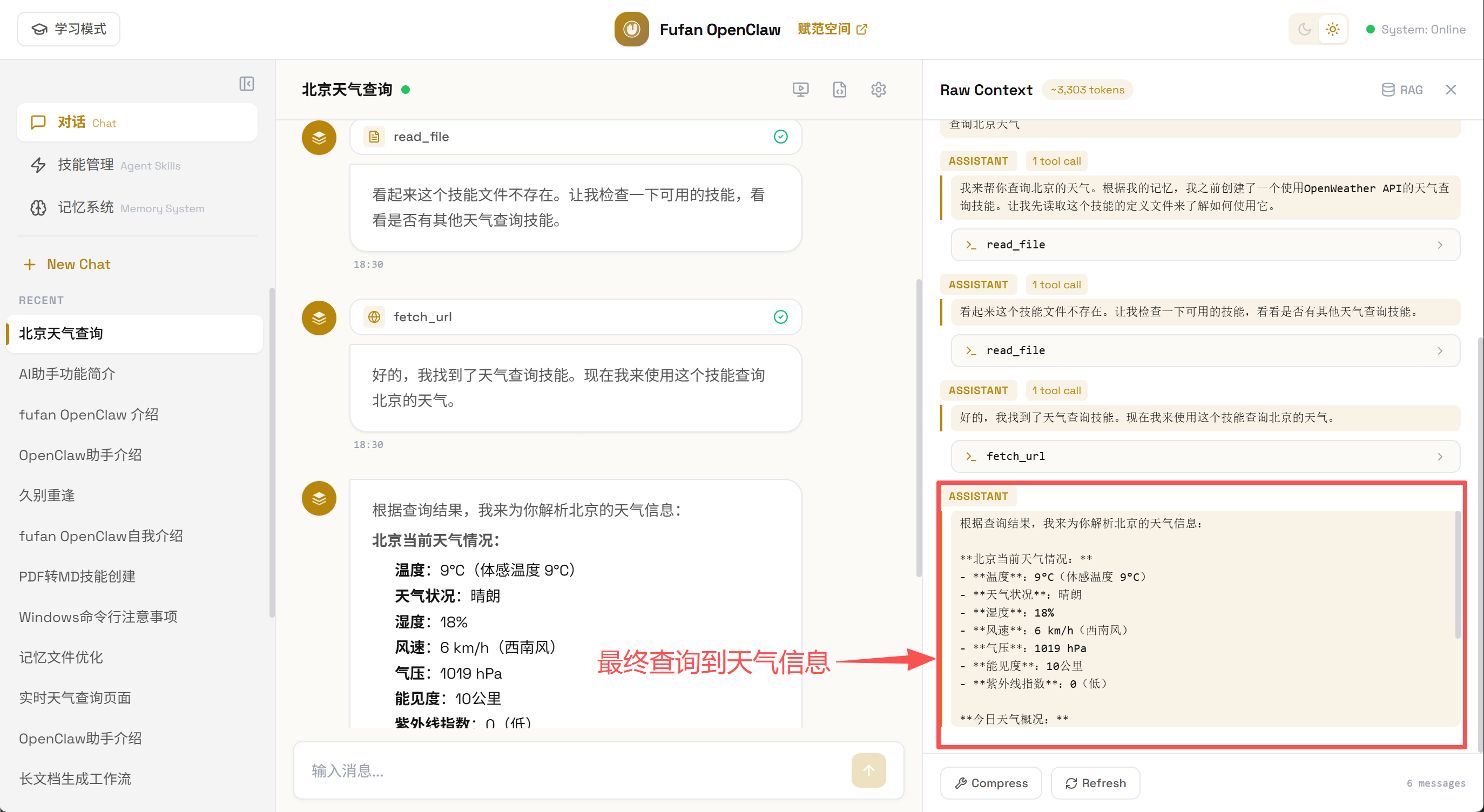Collapse the left sidebar panel icon
The height and width of the screenshot is (812, 1484).
point(247,84)
